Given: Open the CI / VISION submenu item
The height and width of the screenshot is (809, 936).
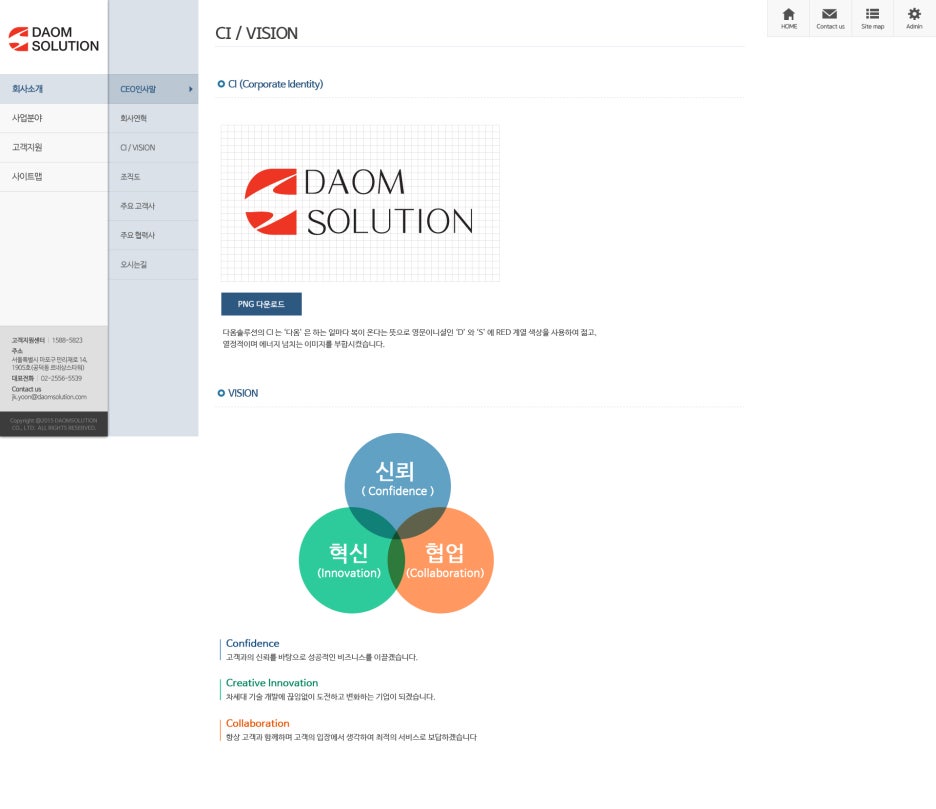Looking at the screenshot, I should tap(153, 147).
